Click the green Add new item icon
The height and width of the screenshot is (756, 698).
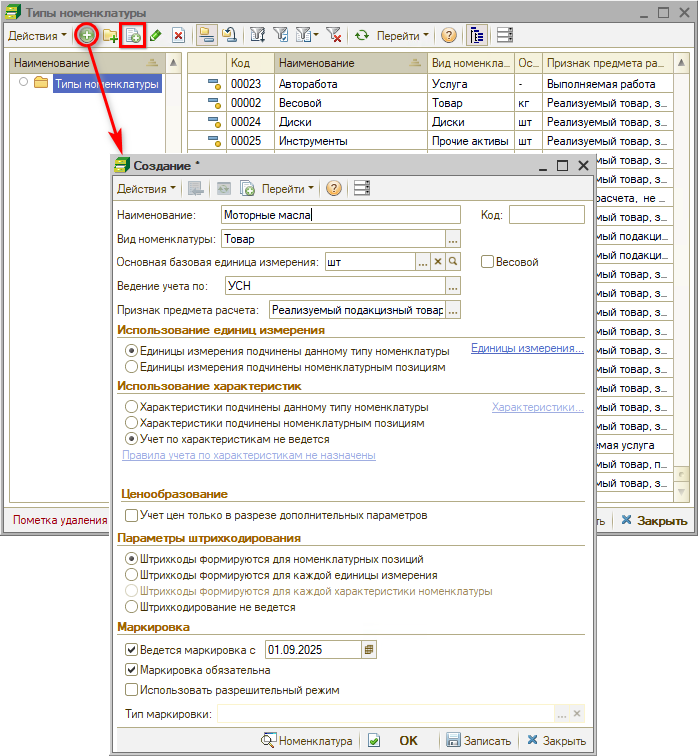coord(87,35)
